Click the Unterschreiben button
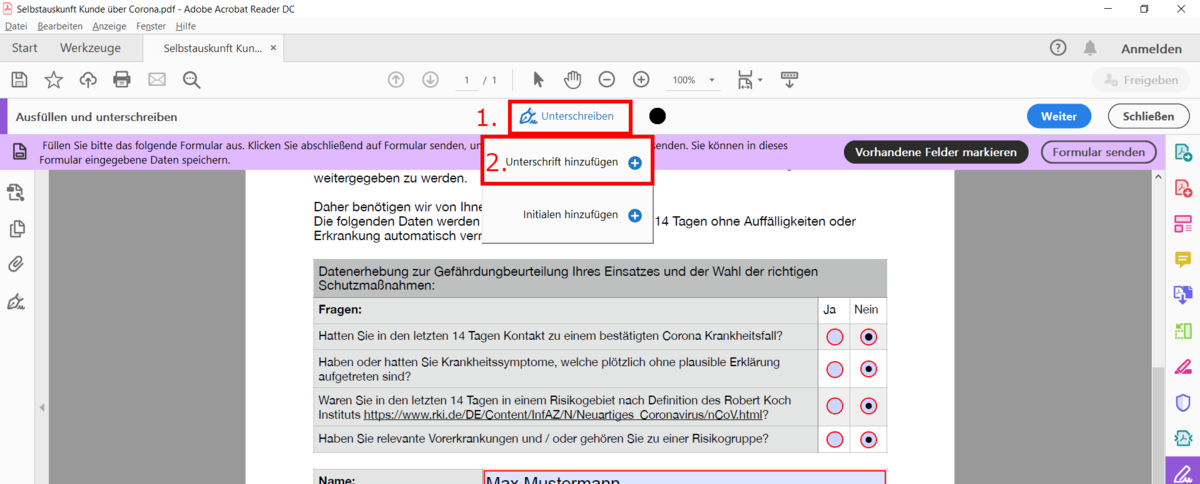This screenshot has width=1200, height=484. (x=568, y=117)
